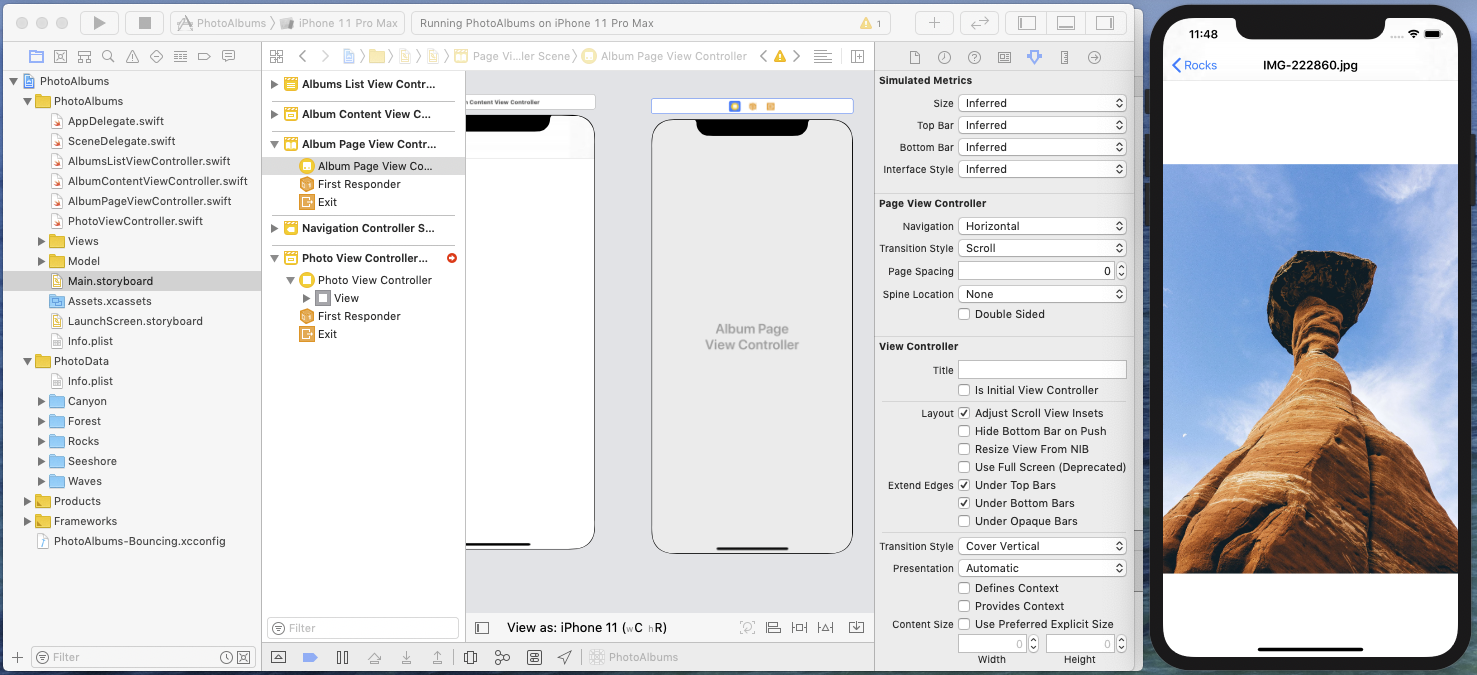Open the Size Inferred dropdown

coord(1042,103)
